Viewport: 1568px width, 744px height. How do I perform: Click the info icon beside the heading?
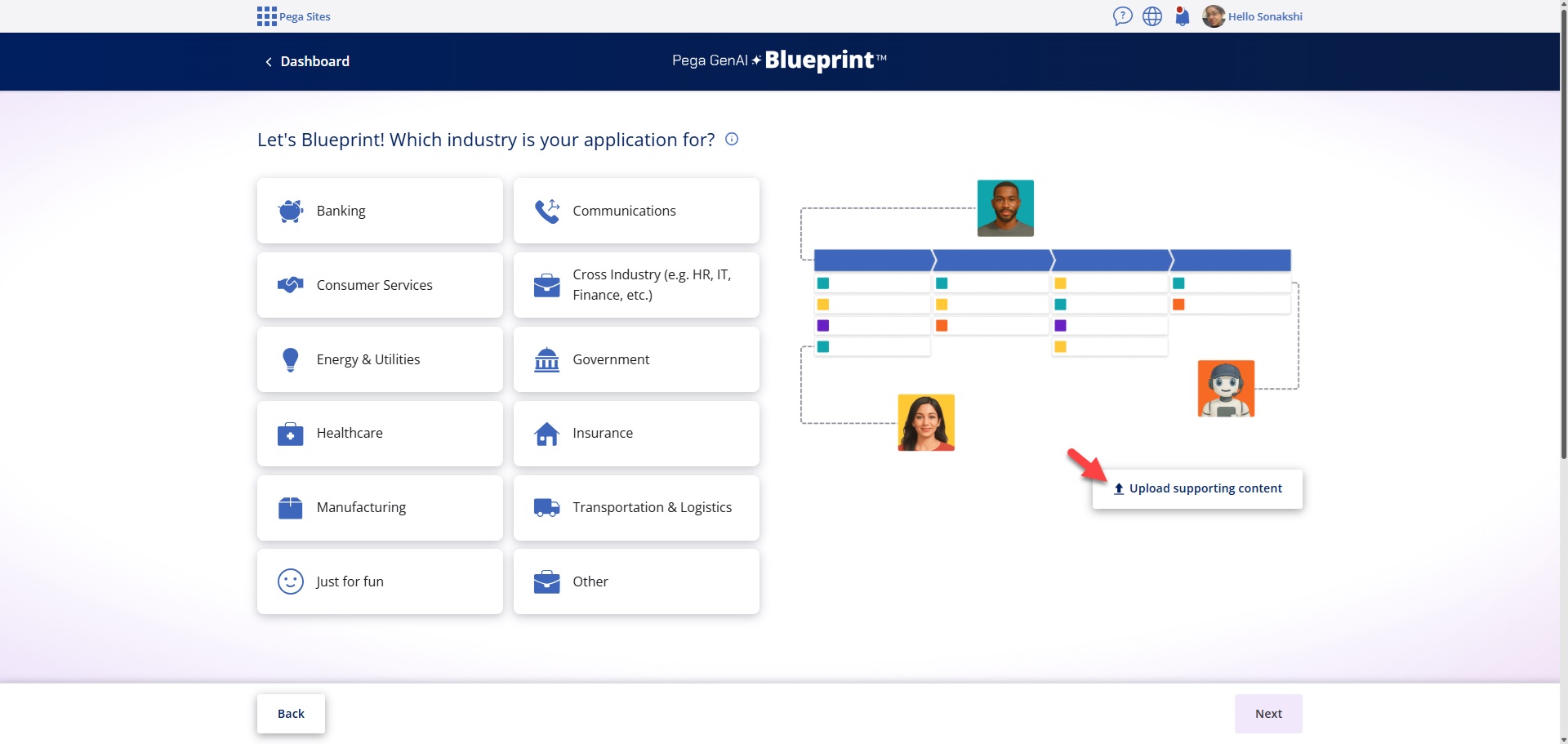pos(731,139)
